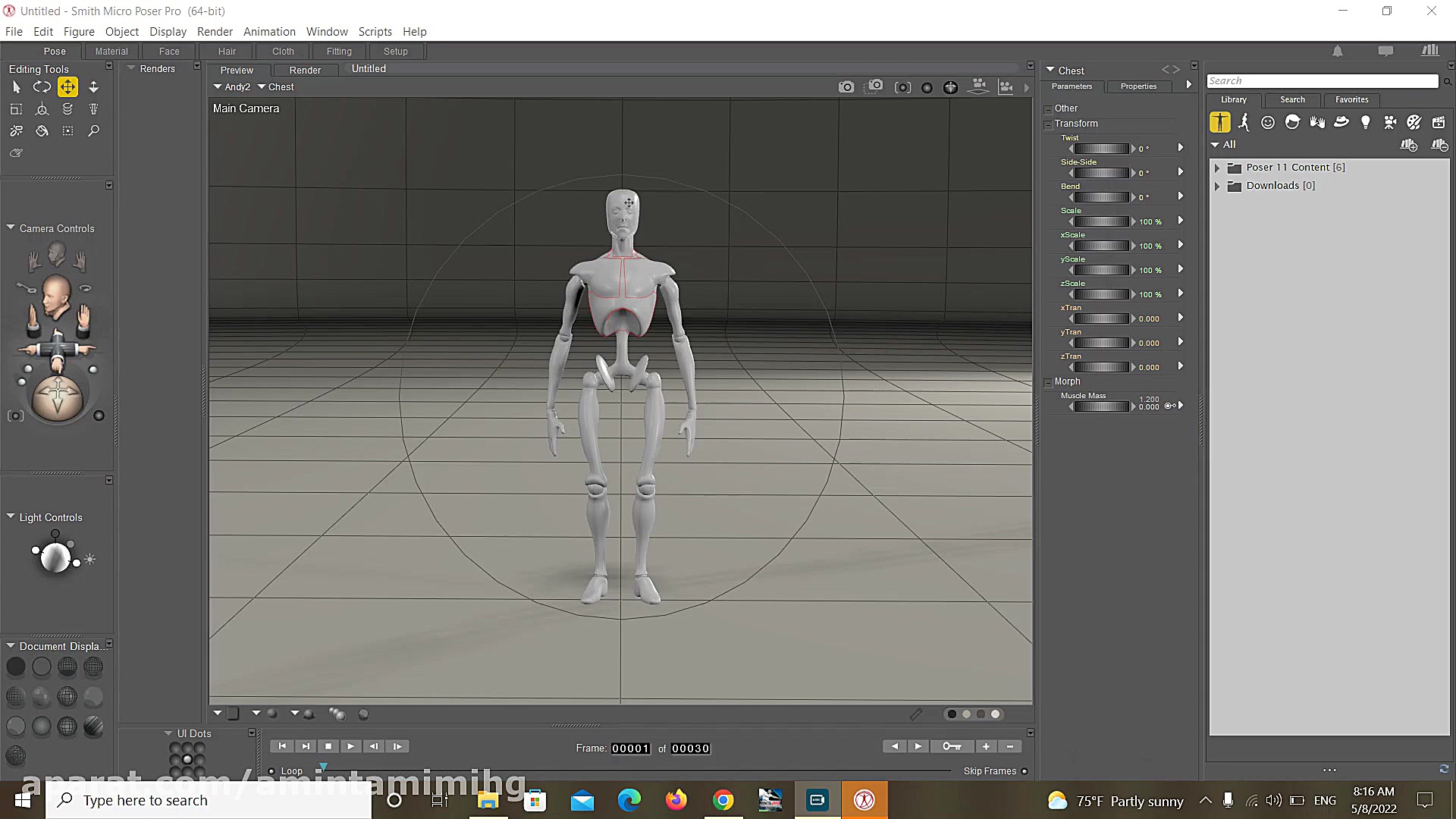
Task: Toggle the Loop option radio
Action: pos(271,771)
